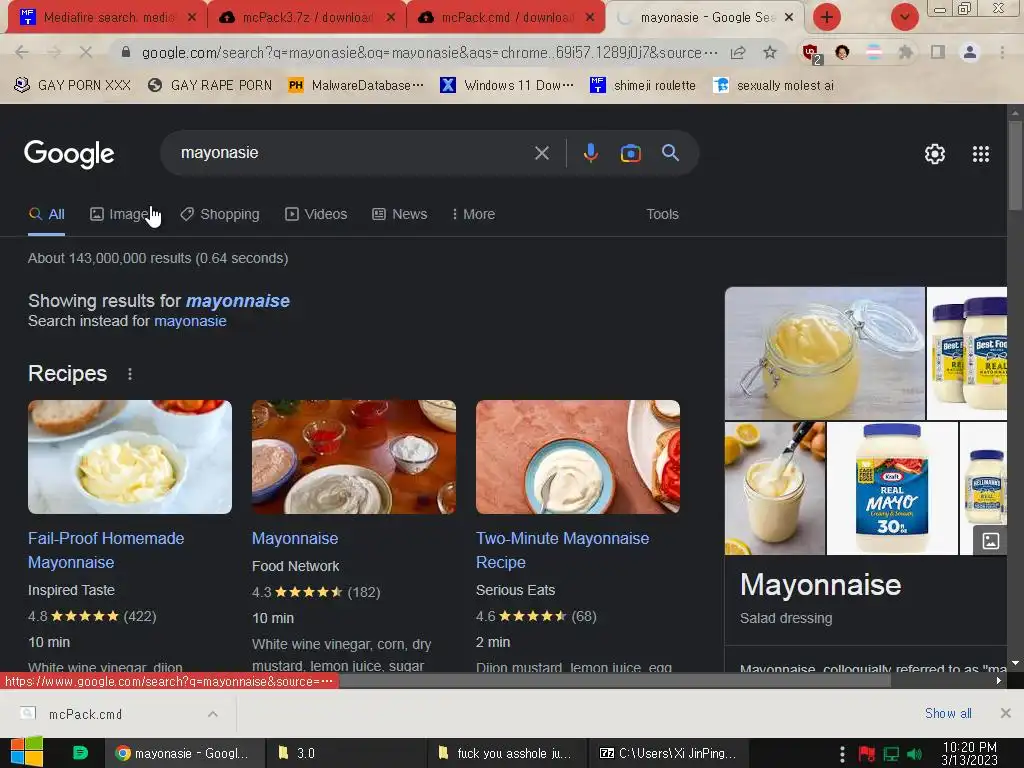Click the site lock icon in address bar
Viewport: 1024px width, 768px height.
126,52
